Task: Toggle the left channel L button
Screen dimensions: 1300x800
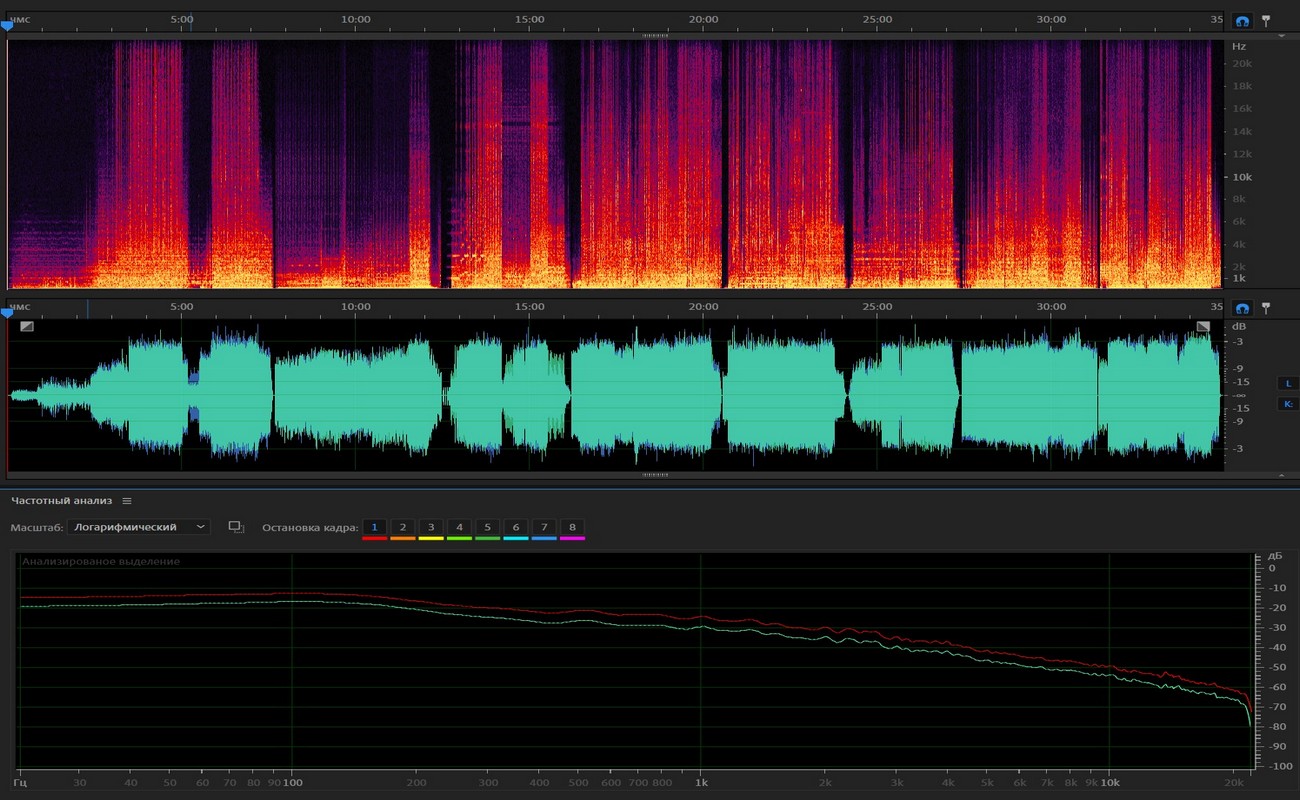Action: [1288, 383]
